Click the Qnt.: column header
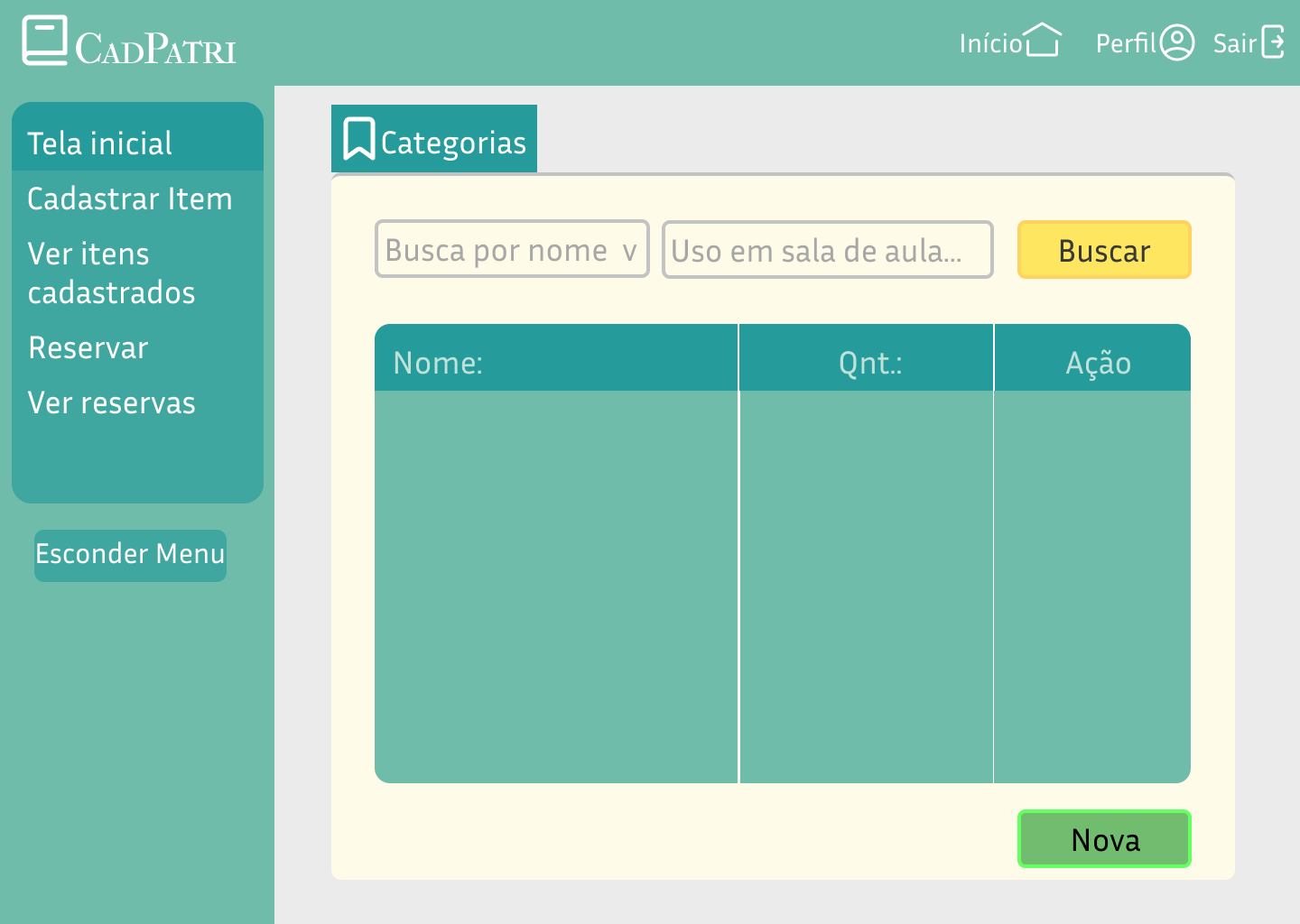The width and height of the screenshot is (1300, 924). pos(866,358)
